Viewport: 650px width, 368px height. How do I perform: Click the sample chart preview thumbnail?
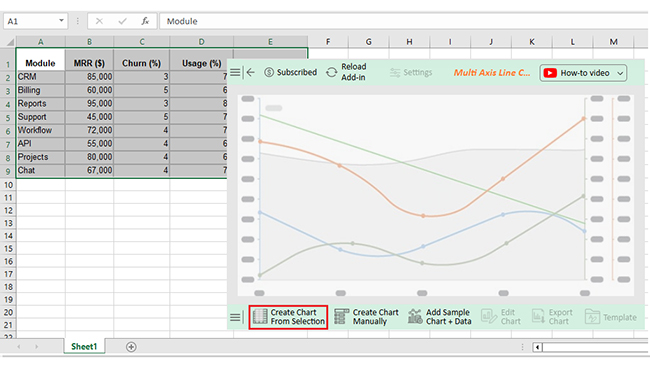click(x=435, y=195)
